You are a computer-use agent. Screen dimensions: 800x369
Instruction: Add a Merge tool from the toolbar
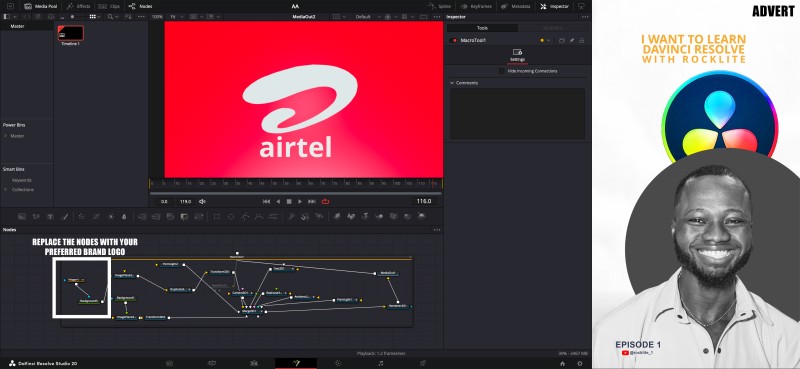[x=142, y=216]
